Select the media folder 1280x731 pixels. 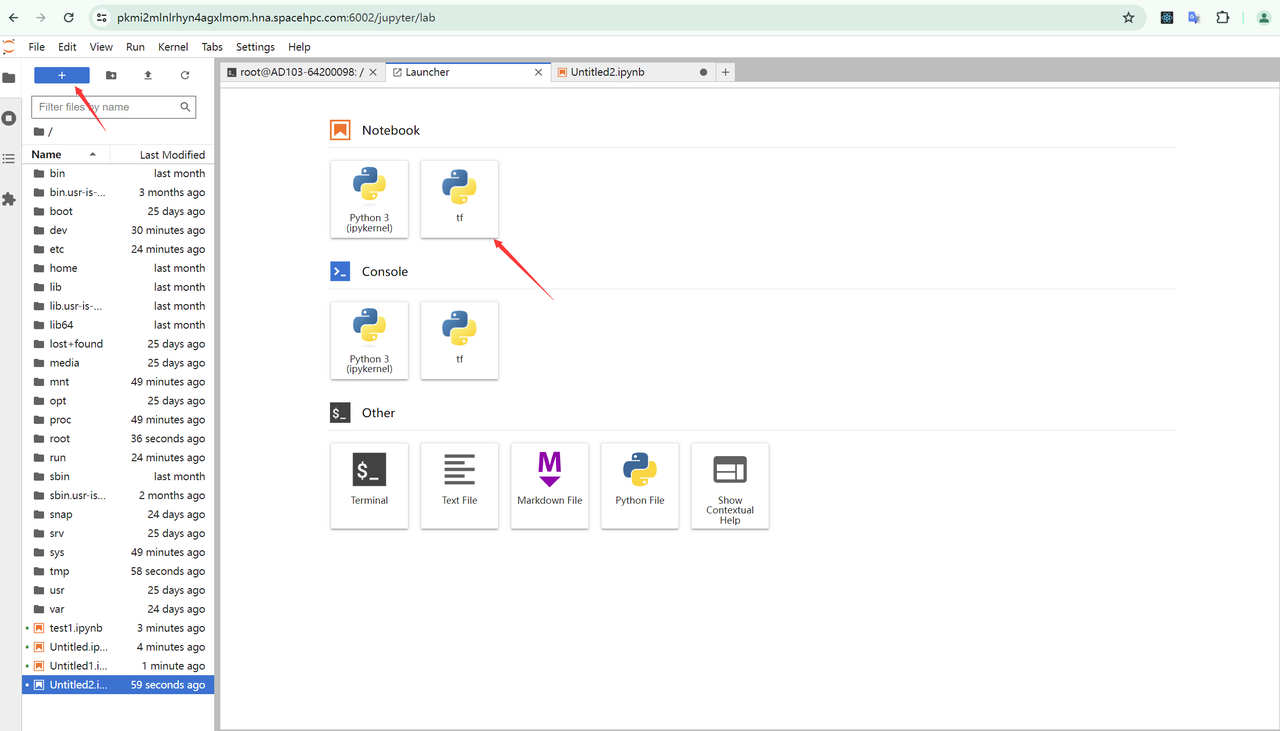(x=118, y=363)
